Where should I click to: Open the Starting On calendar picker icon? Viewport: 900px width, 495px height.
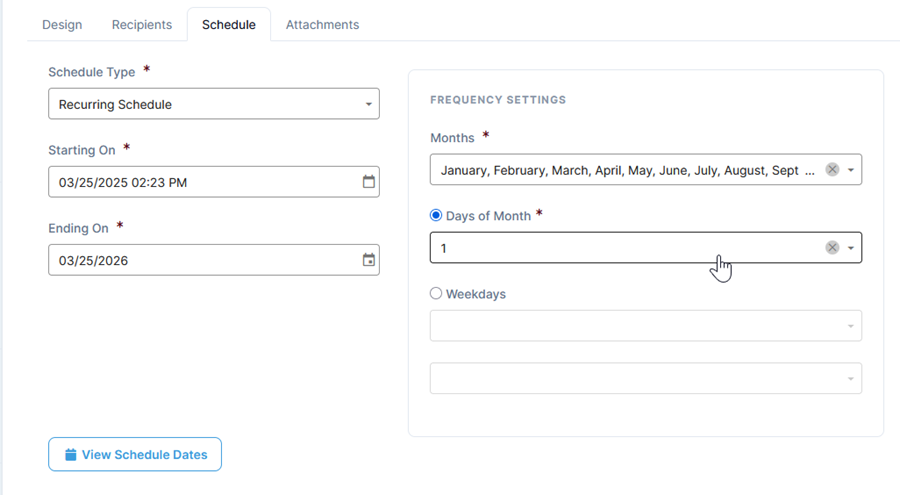pyautogui.click(x=369, y=182)
